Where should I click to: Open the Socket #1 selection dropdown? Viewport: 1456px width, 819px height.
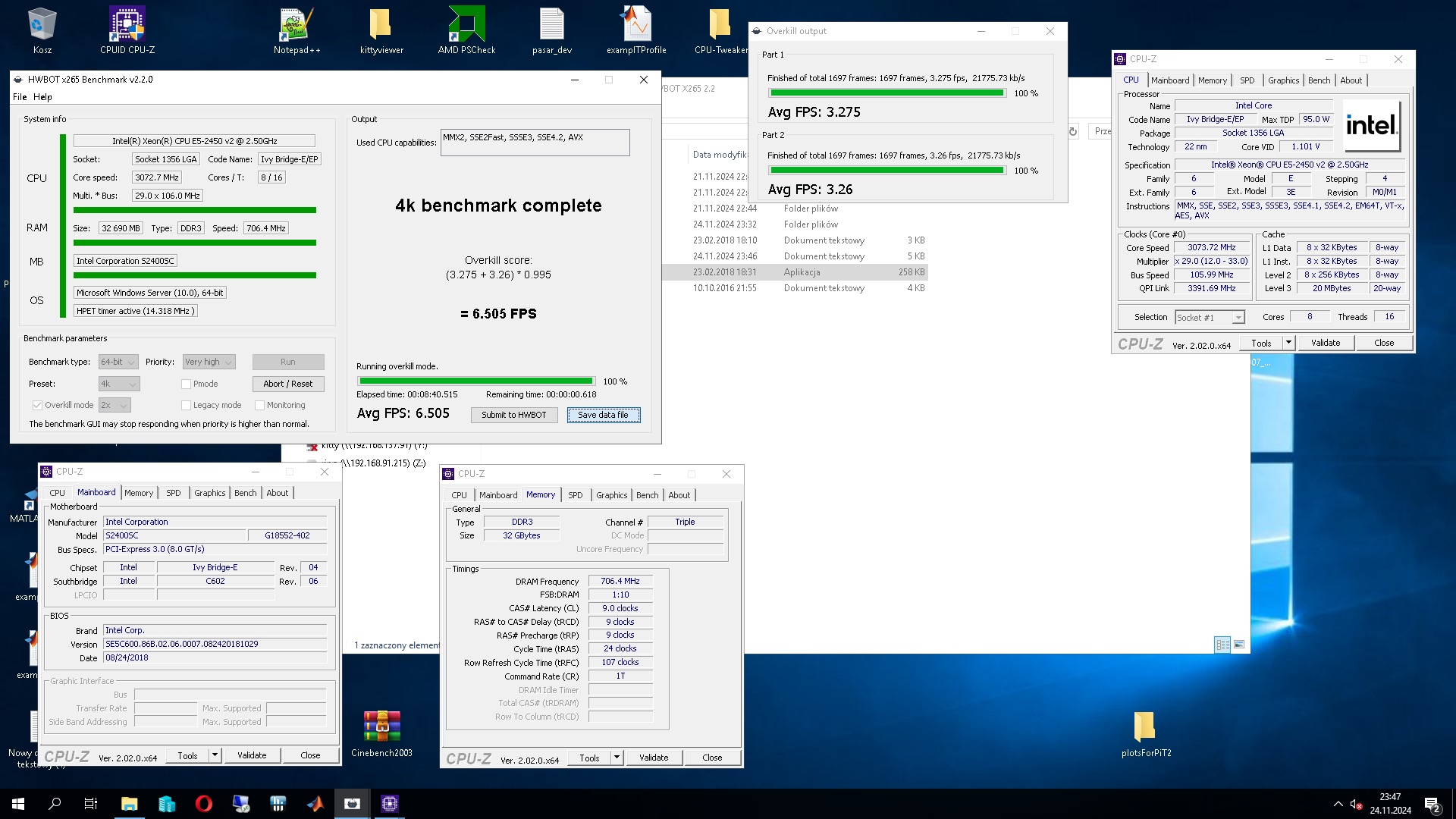(x=1210, y=318)
